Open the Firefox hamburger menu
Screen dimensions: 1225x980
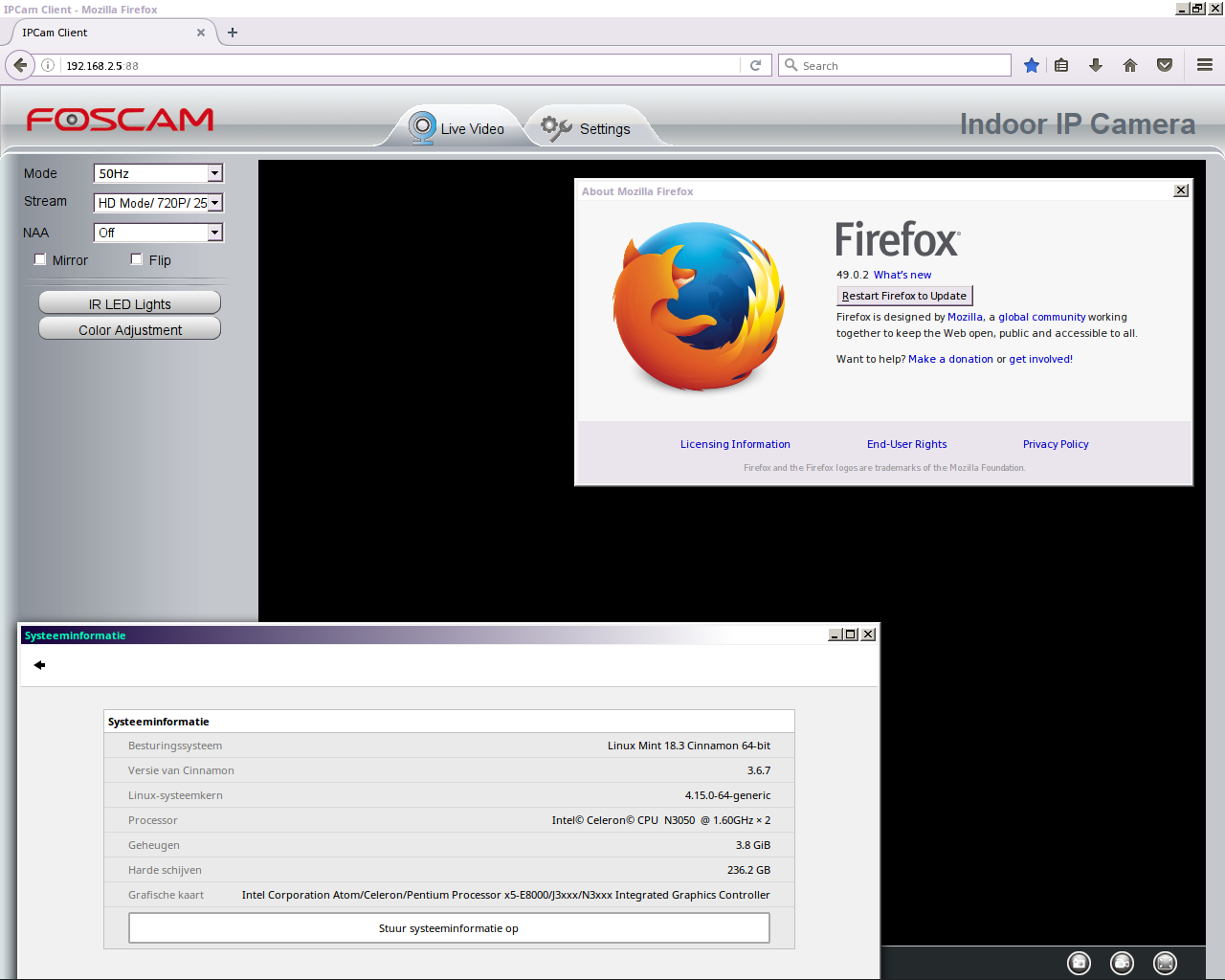[x=1205, y=65]
